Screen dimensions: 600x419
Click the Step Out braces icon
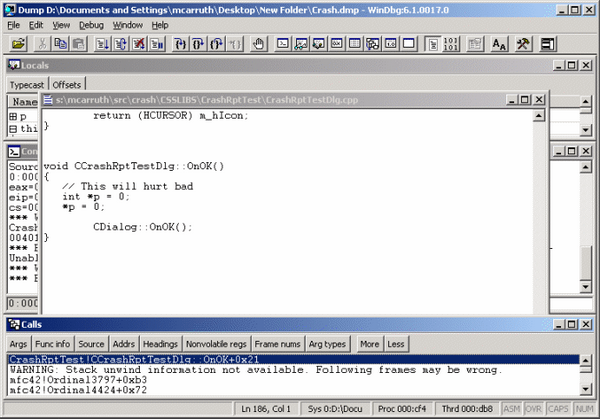217,44
